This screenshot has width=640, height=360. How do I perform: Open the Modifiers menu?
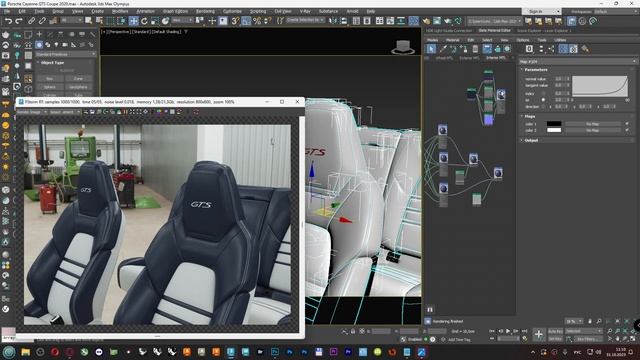tap(120, 11)
